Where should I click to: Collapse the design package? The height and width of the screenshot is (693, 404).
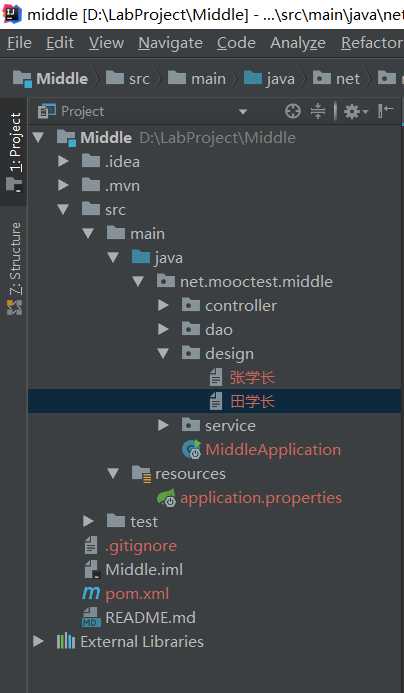(163, 353)
